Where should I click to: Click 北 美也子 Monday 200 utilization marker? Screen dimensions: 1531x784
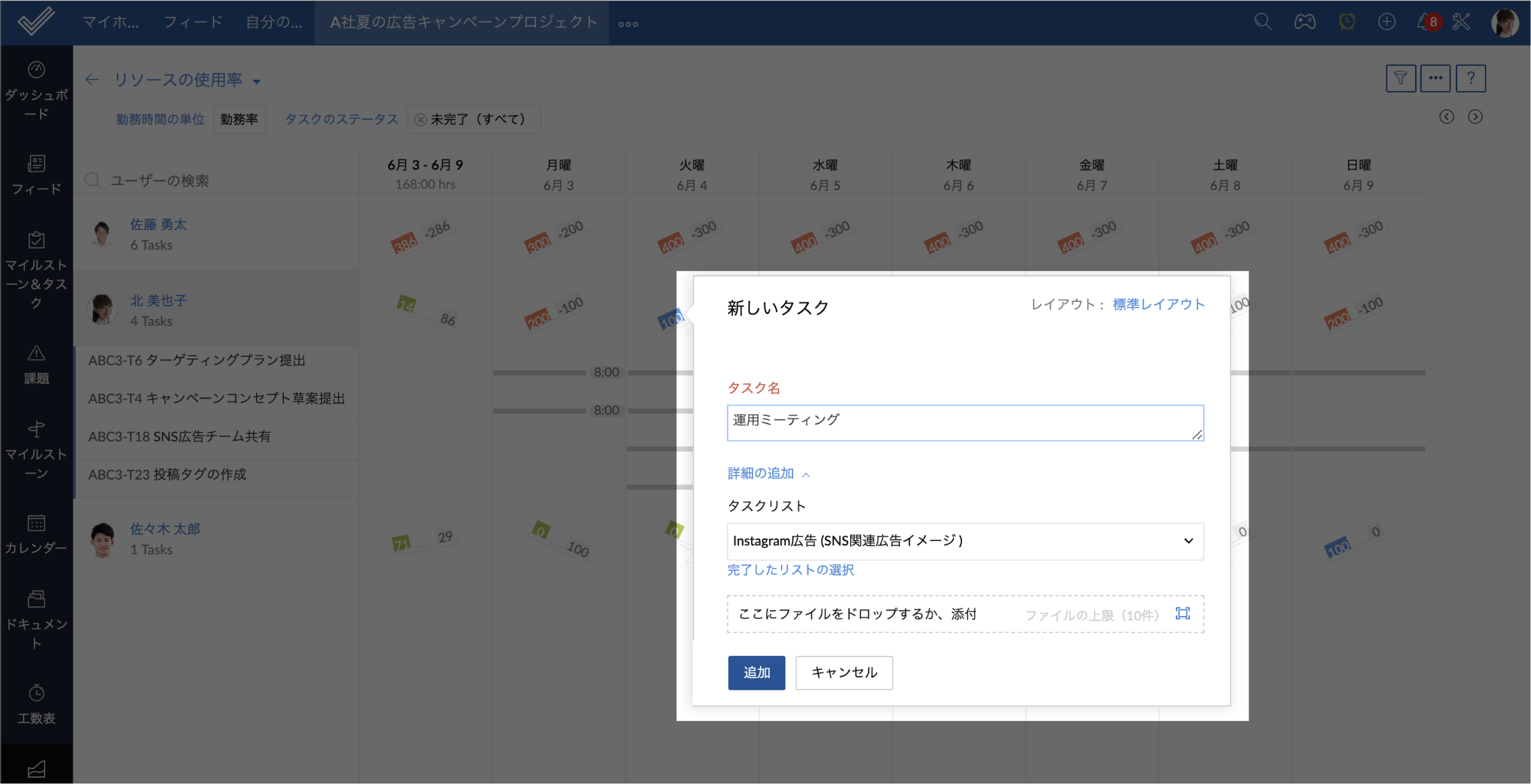point(538,319)
